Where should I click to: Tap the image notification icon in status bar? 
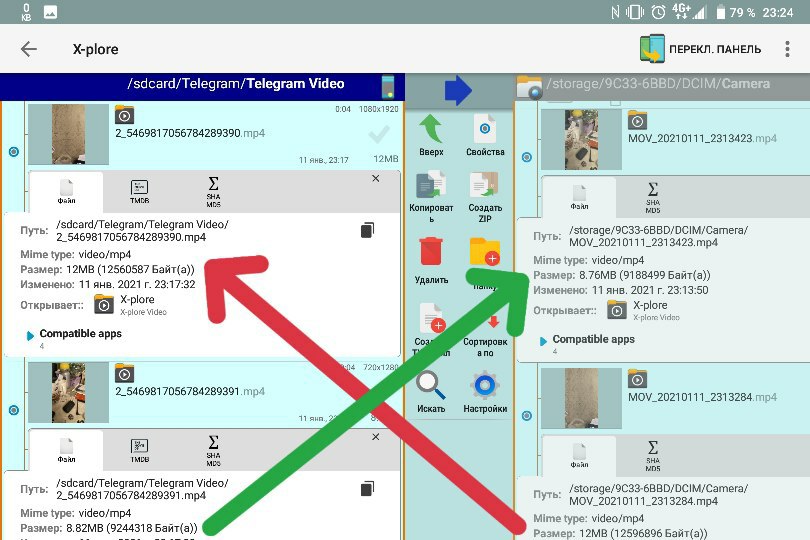point(50,12)
